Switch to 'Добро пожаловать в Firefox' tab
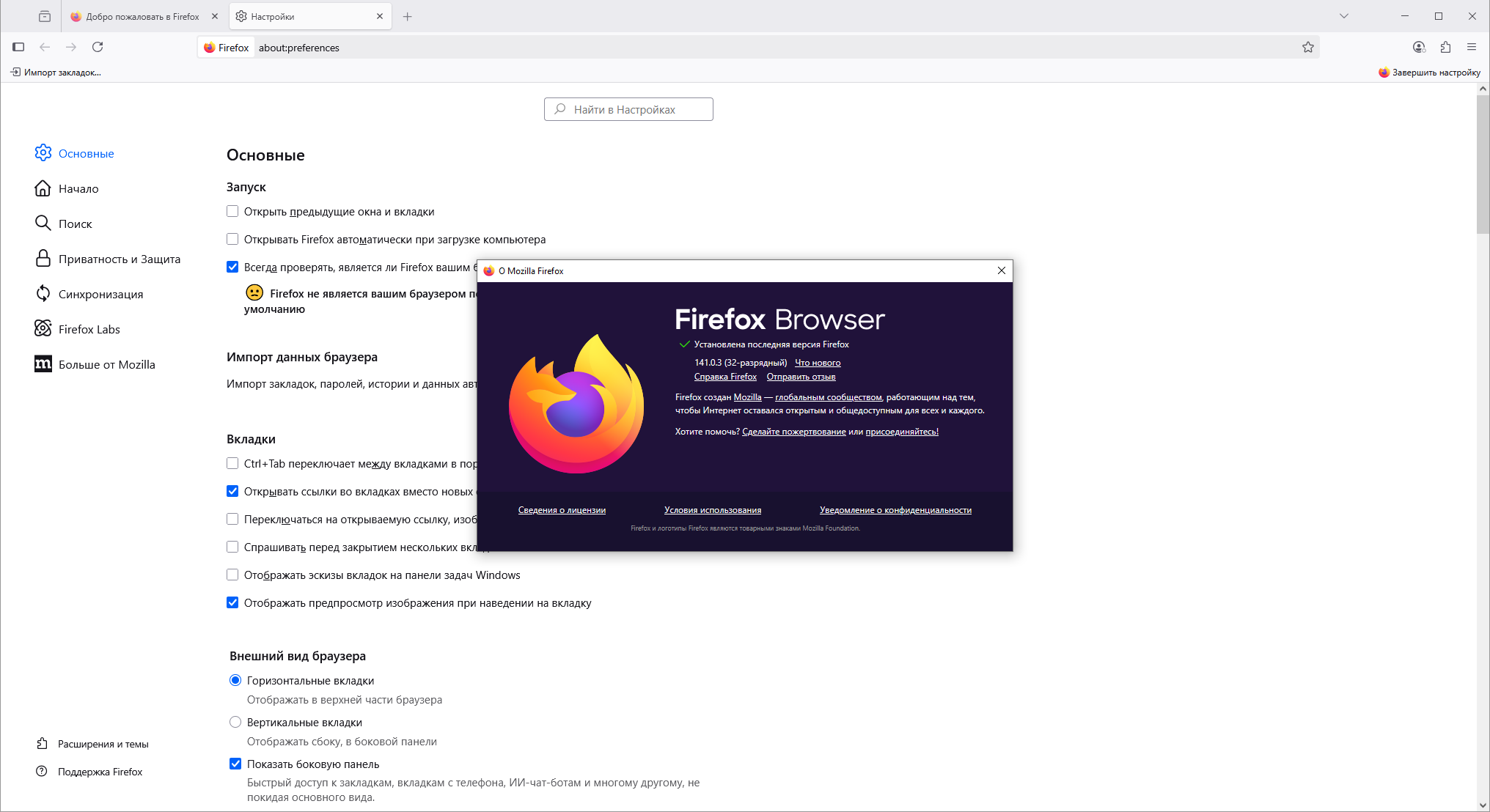 pos(142,16)
